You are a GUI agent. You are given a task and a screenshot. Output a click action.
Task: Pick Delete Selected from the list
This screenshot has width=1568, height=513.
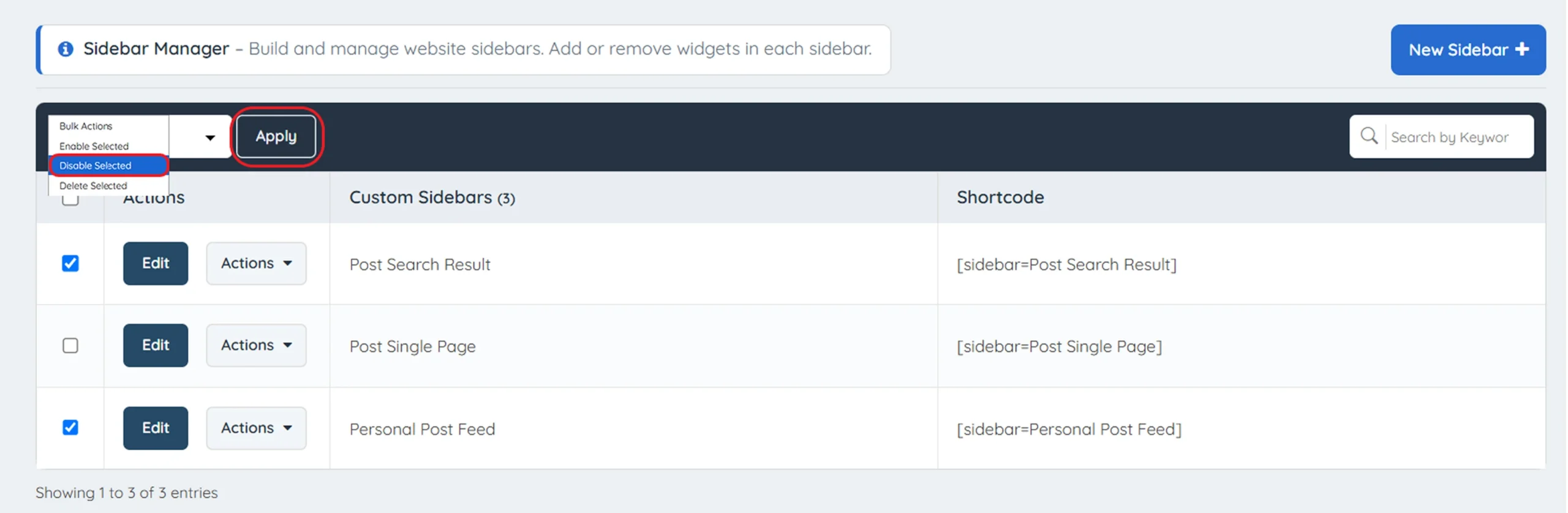[93, 186]
